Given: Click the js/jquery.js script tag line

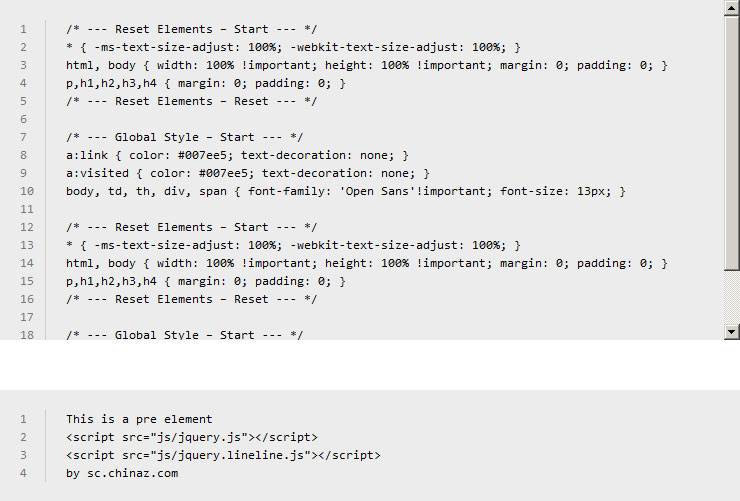Looking at the screenshot, I should point(191,437).
